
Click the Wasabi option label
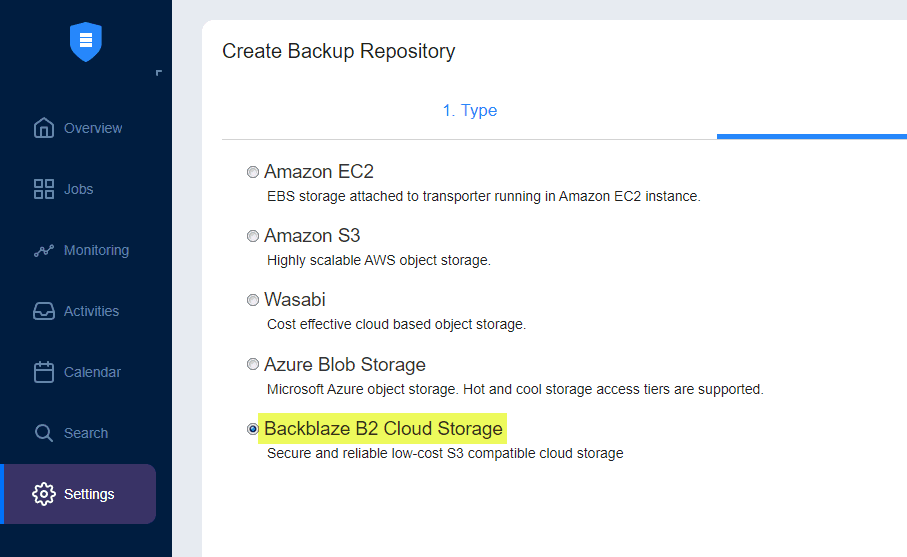(295, 300)
